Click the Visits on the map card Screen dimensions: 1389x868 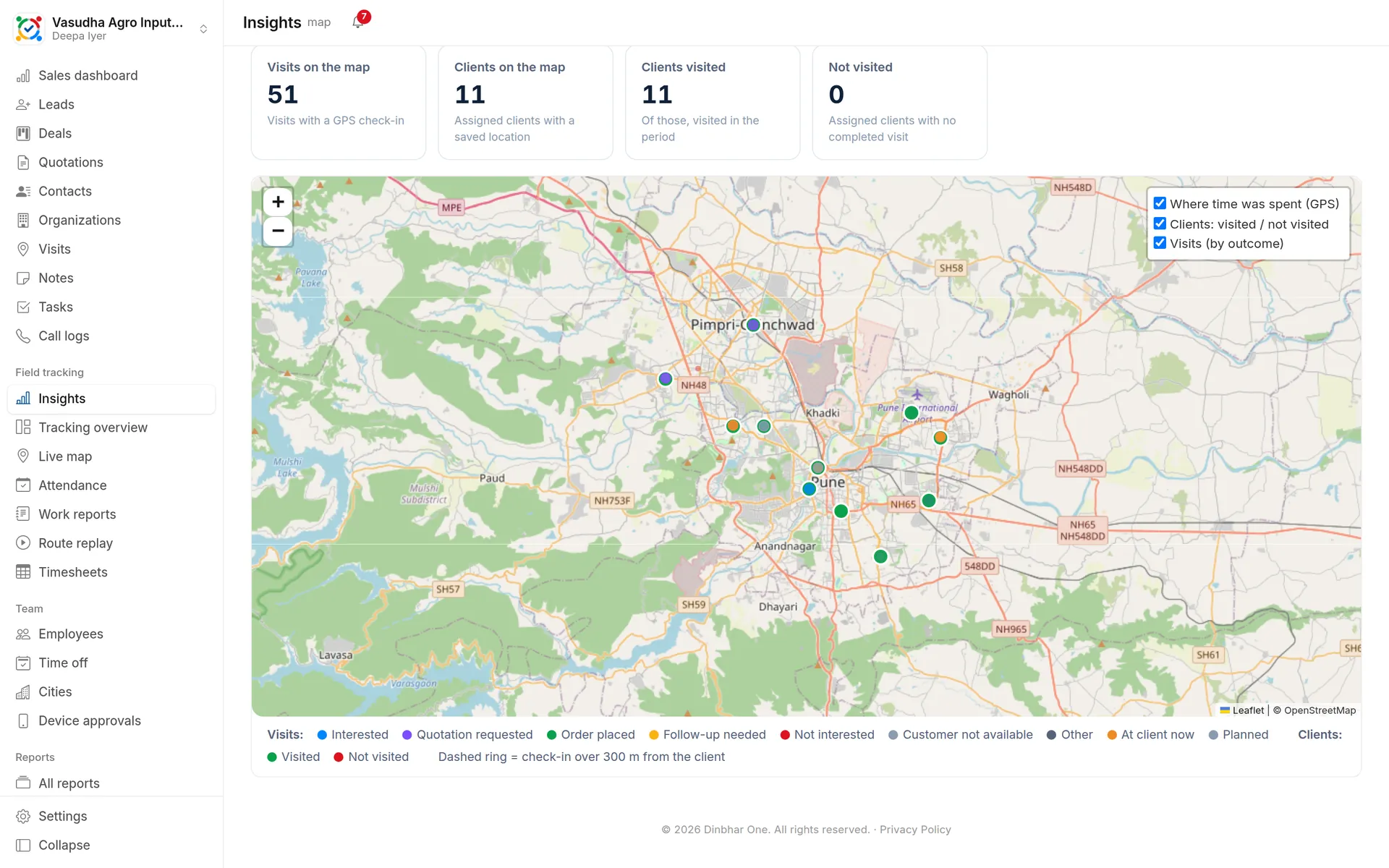pyautogui.click(x=339, y=103)
